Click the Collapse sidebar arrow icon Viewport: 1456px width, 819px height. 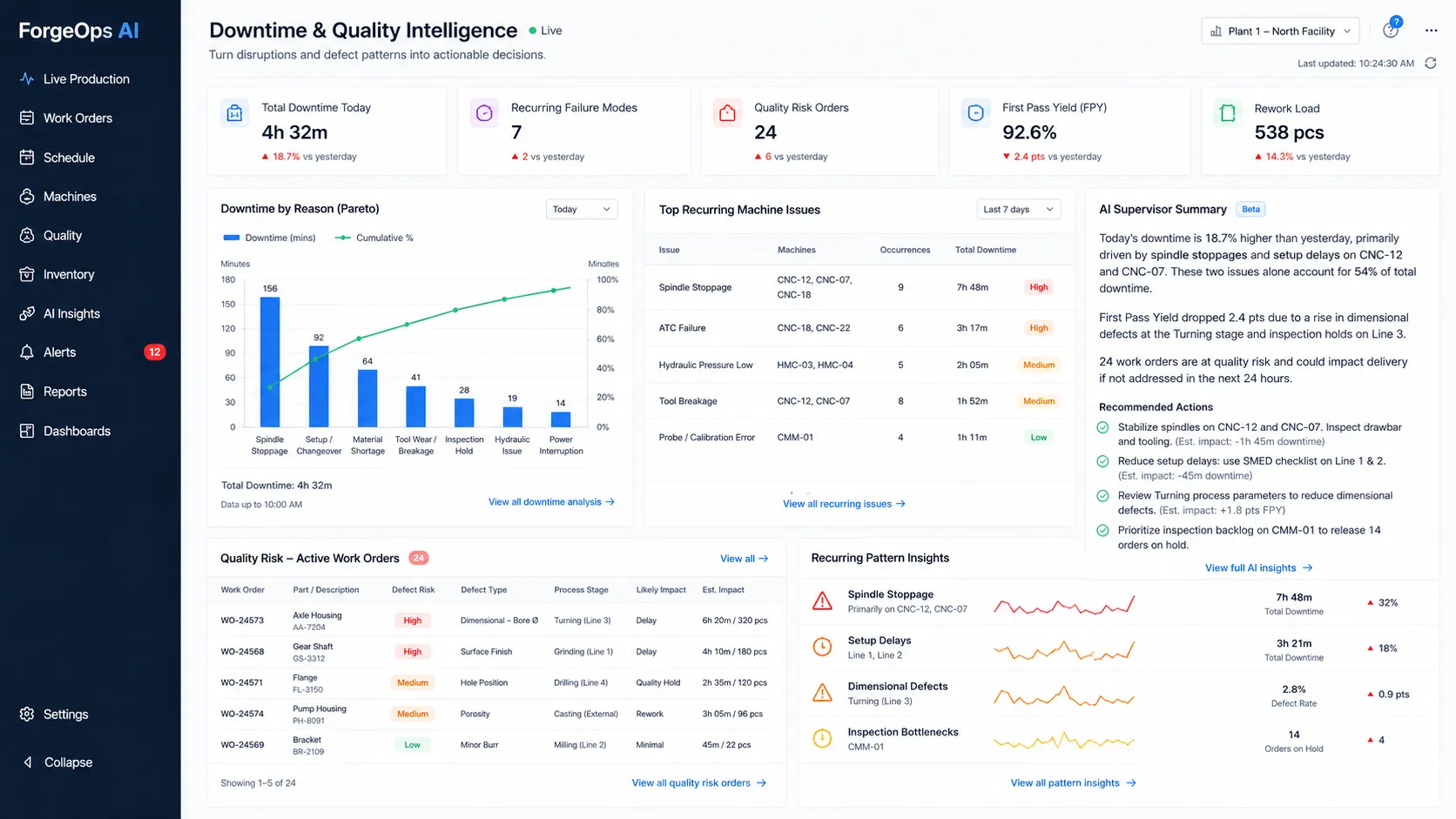point(27,762)
